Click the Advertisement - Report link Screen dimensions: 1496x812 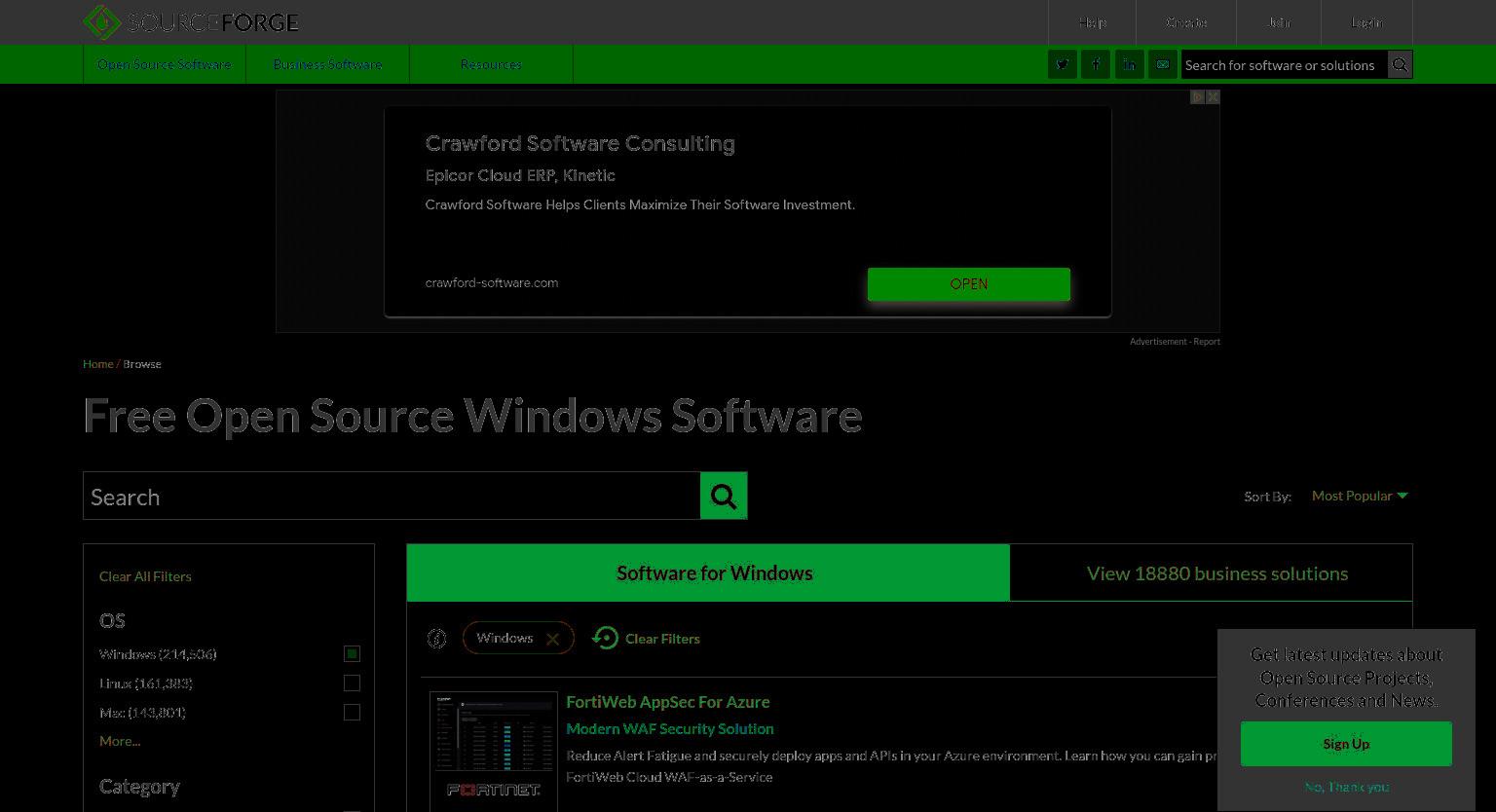coord(1175,342)
